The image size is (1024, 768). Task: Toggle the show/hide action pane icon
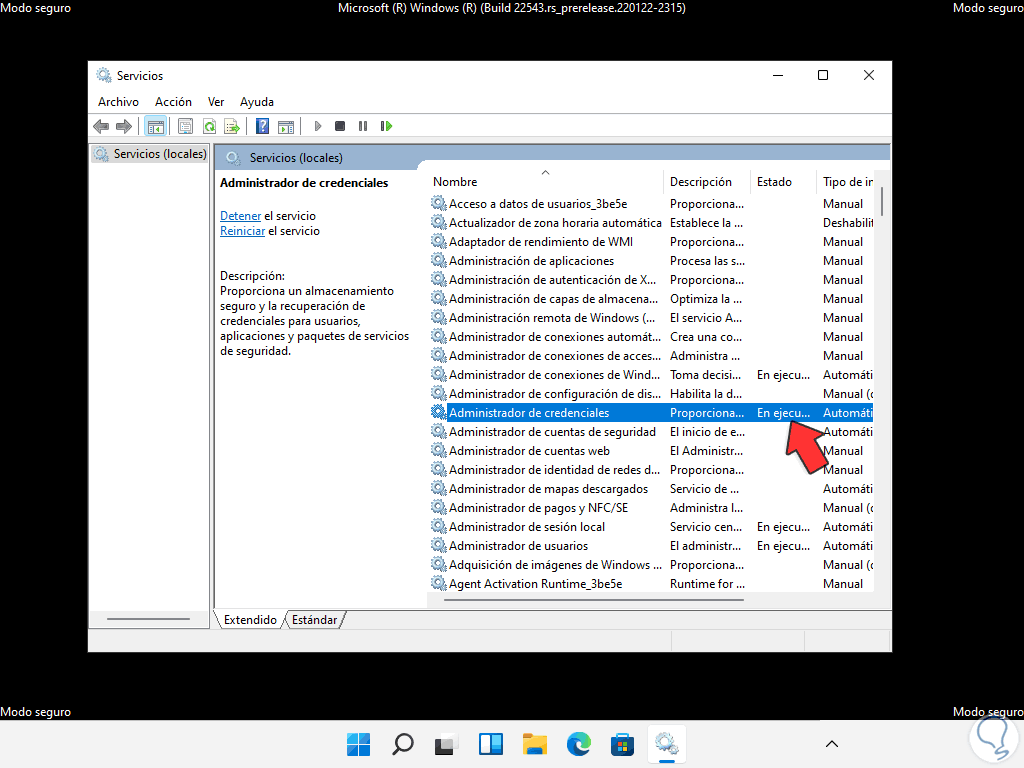[x=285, y=126]
